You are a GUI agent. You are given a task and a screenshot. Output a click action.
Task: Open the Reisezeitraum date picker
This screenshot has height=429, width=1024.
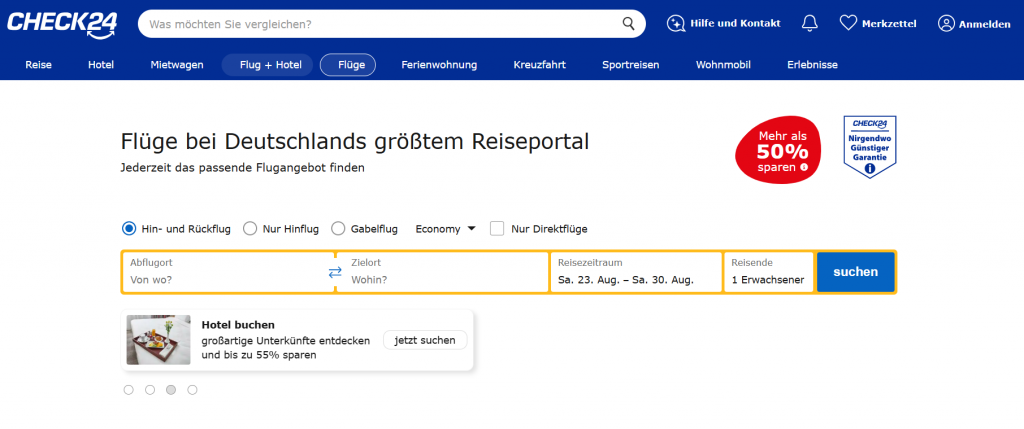[634, 272]
